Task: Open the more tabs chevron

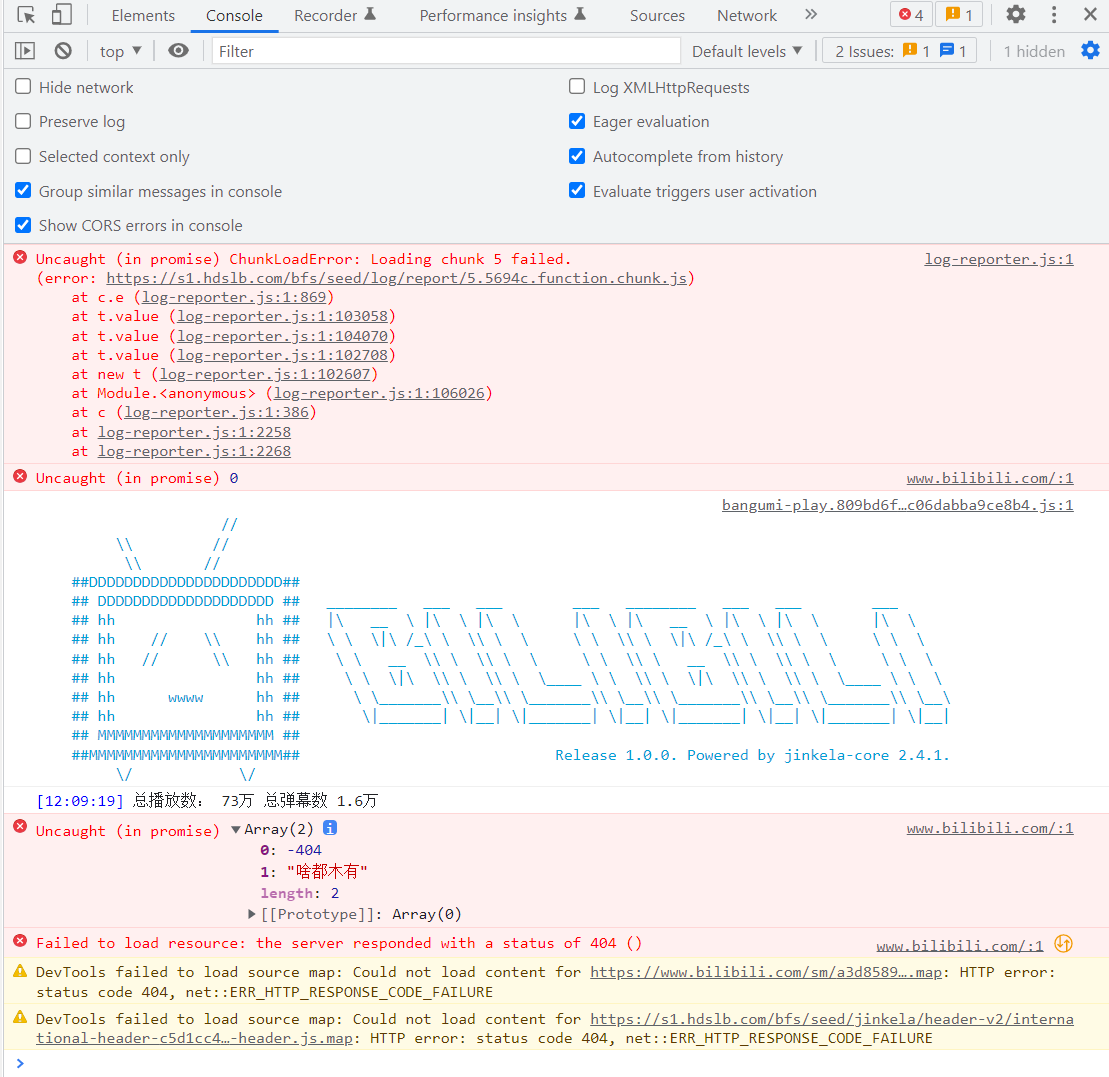Action: pos(811,14)
